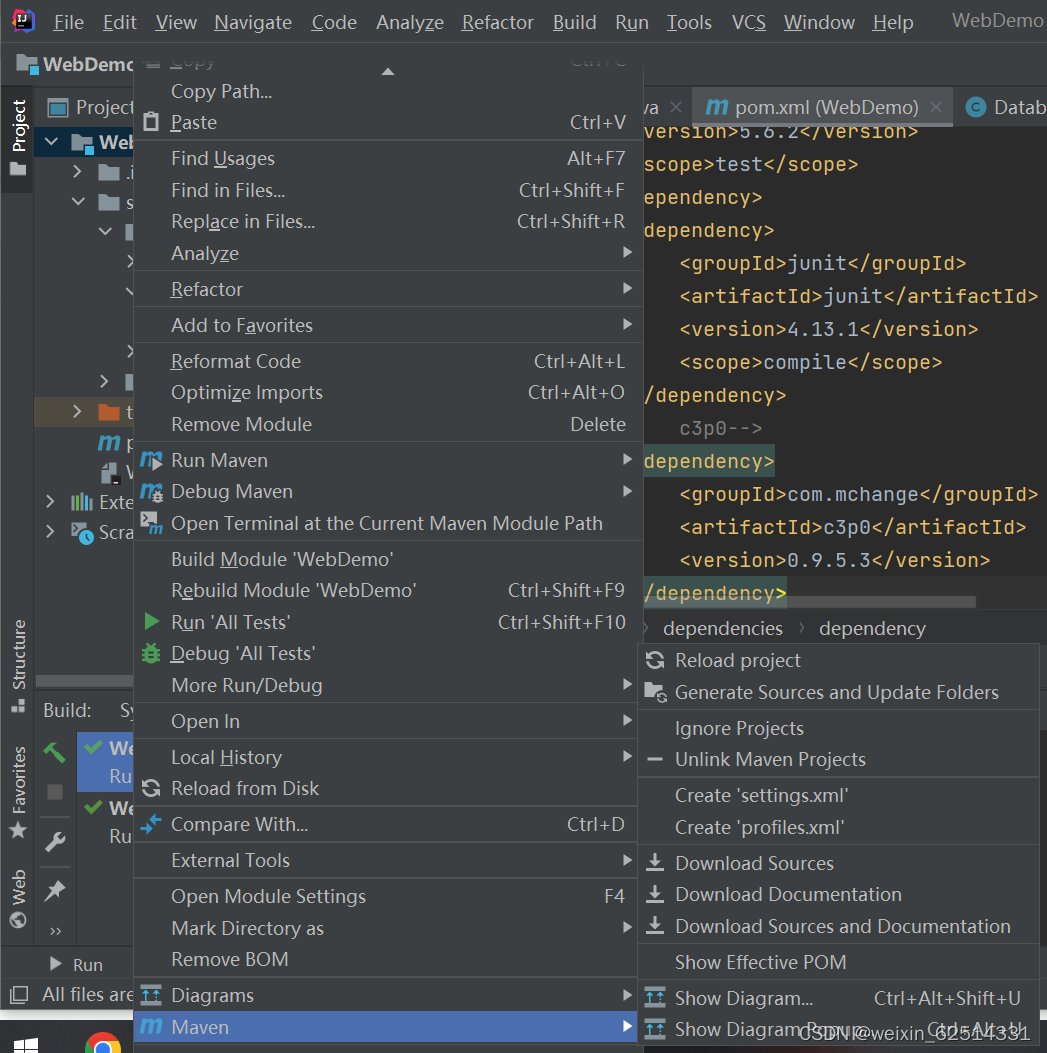The height and width of the screenshot is (1053, 1047).
Task: Open the Windows Start menu
Action: (x=26, y=1045)
